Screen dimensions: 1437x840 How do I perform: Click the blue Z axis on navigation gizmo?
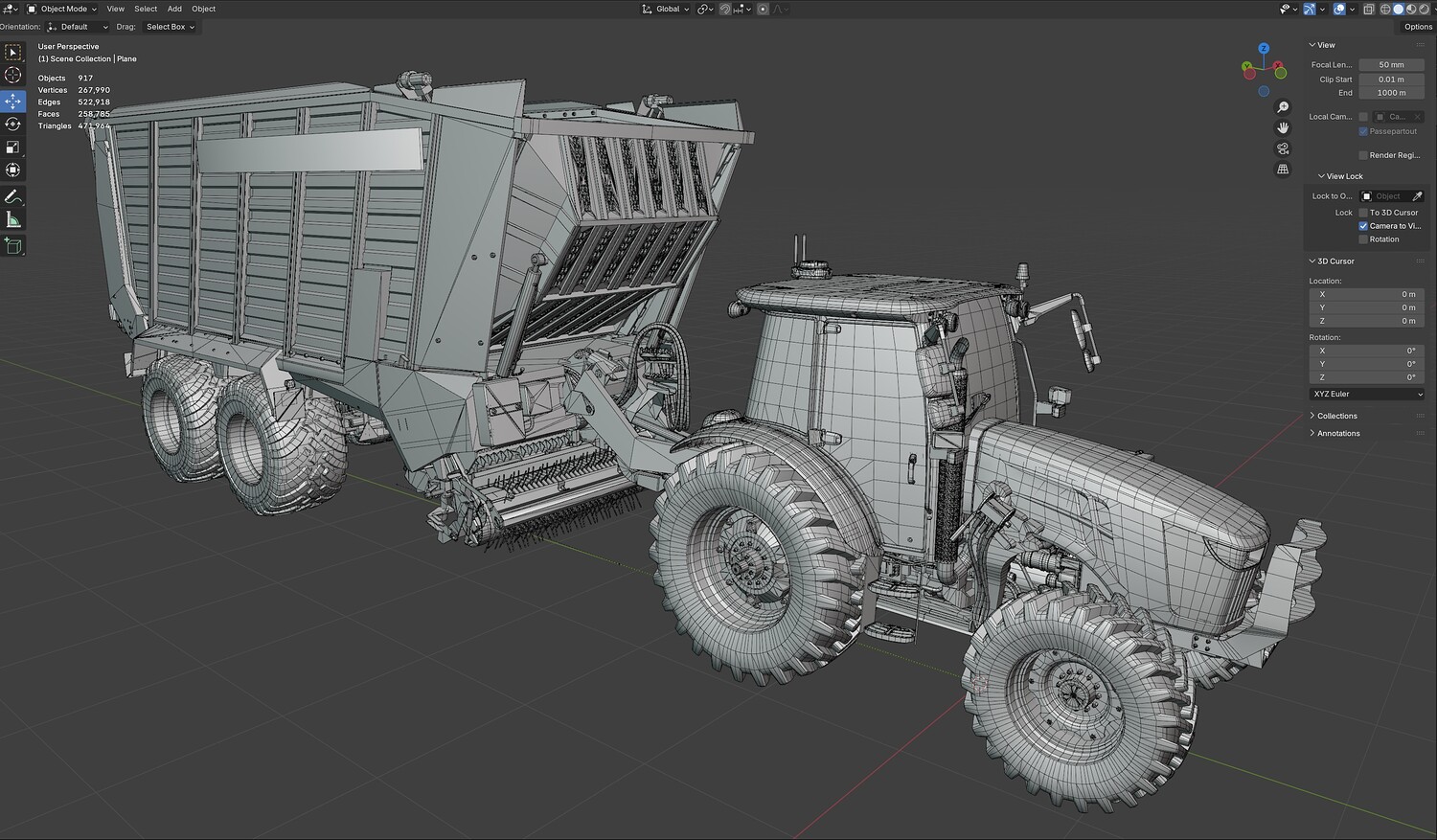(x=1264, y=48)
